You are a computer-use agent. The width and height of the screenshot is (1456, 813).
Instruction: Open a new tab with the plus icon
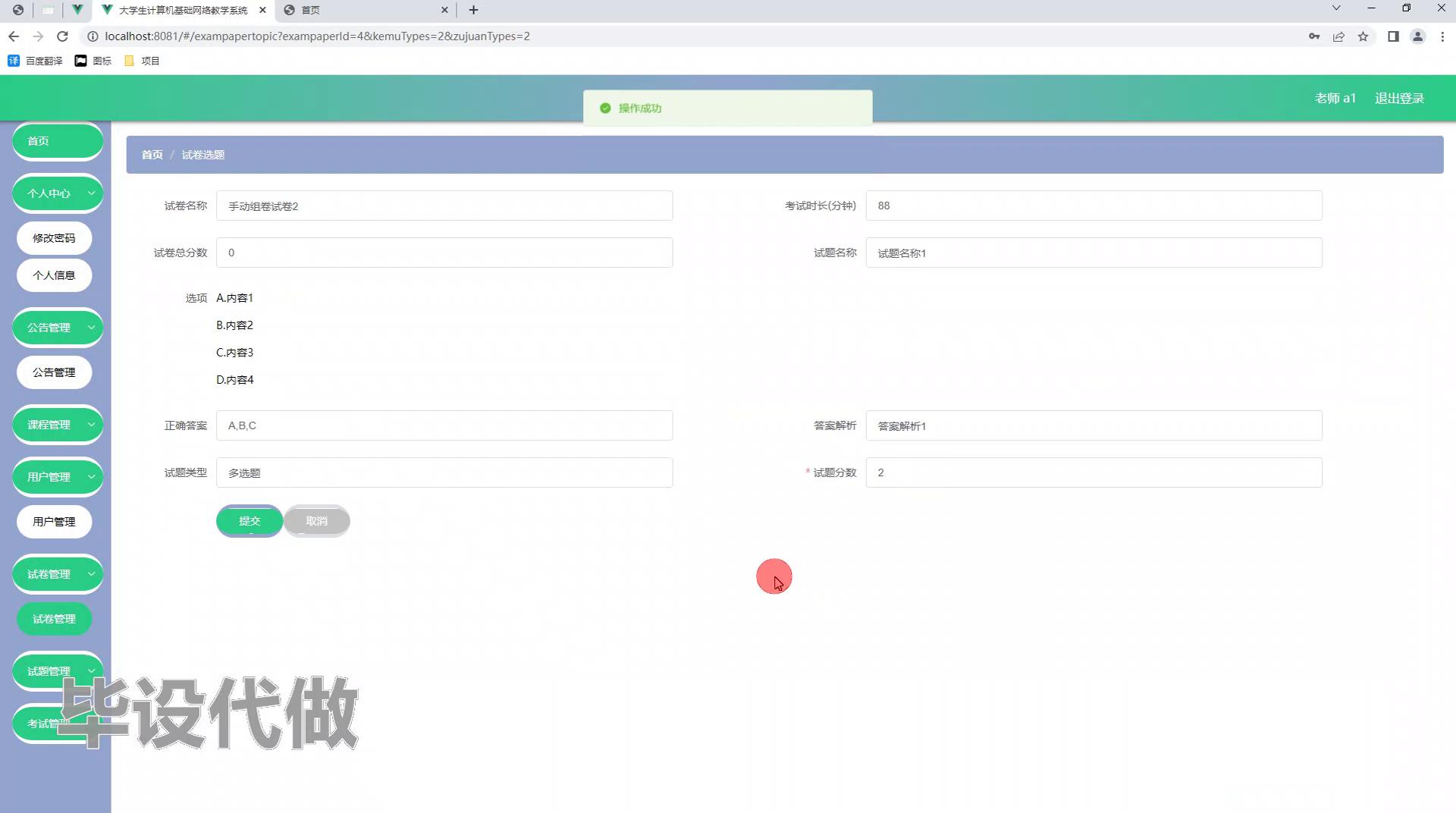[x=473, y=10]
